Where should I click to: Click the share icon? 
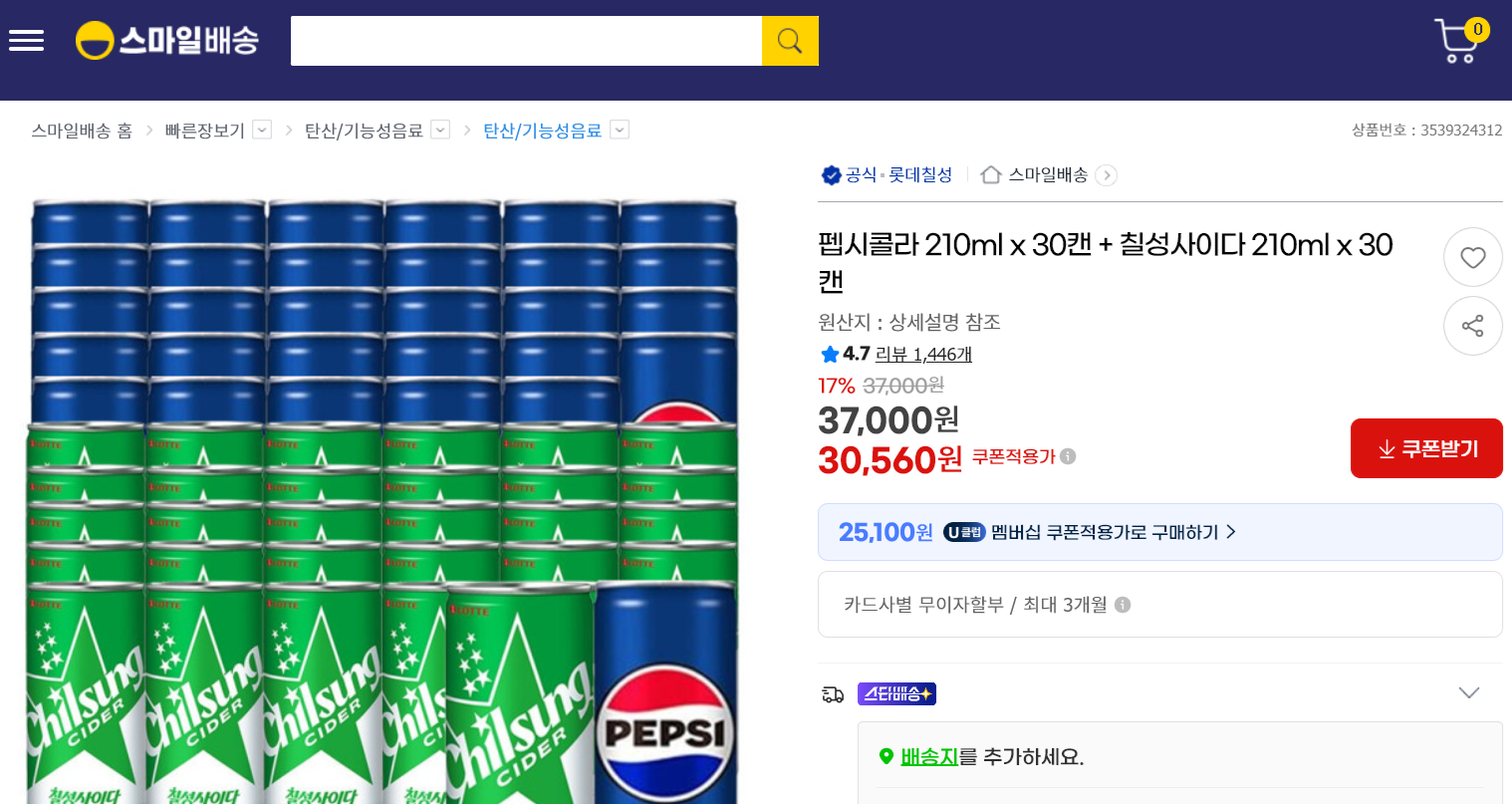(1472, 326)
